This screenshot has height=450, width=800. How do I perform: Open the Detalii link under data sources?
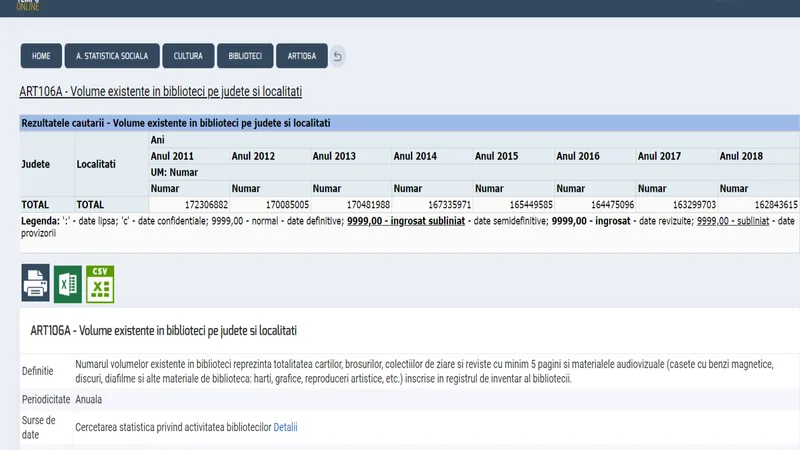click(x=286, y=427)
